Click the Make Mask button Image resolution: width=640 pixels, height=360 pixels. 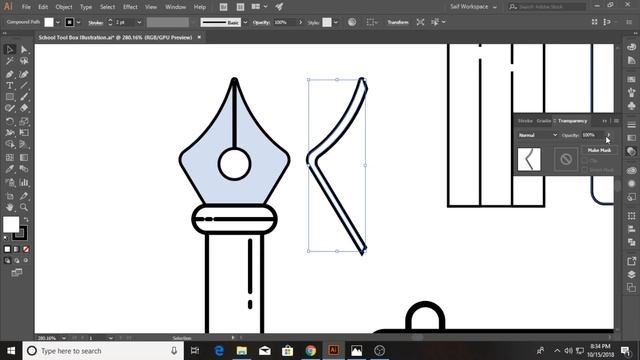[x=599, y=150]
